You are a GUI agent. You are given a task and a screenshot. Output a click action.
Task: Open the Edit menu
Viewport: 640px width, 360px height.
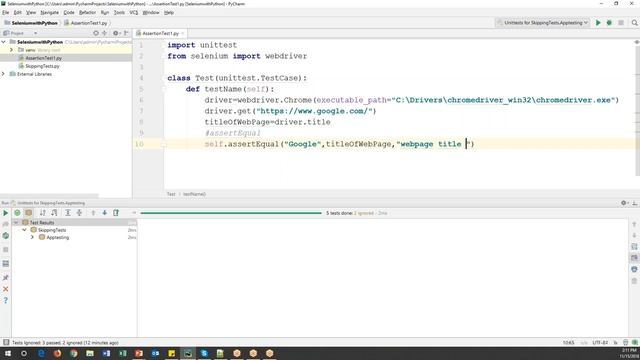(x=18, y=13)
